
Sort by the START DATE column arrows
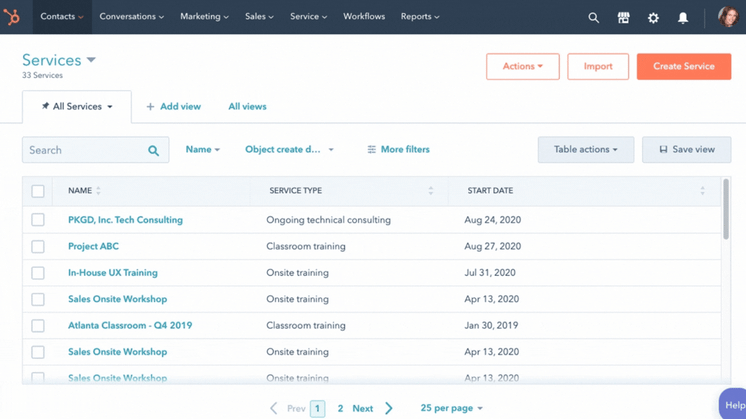click(x=702, y=191)
